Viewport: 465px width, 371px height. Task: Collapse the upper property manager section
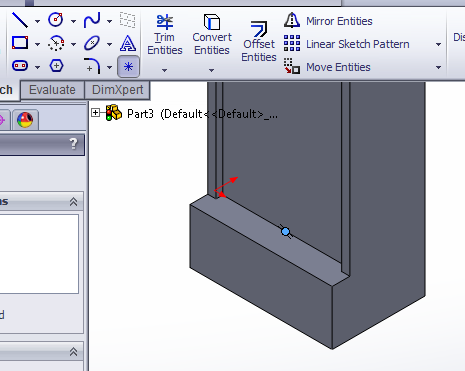pos(73,202)
